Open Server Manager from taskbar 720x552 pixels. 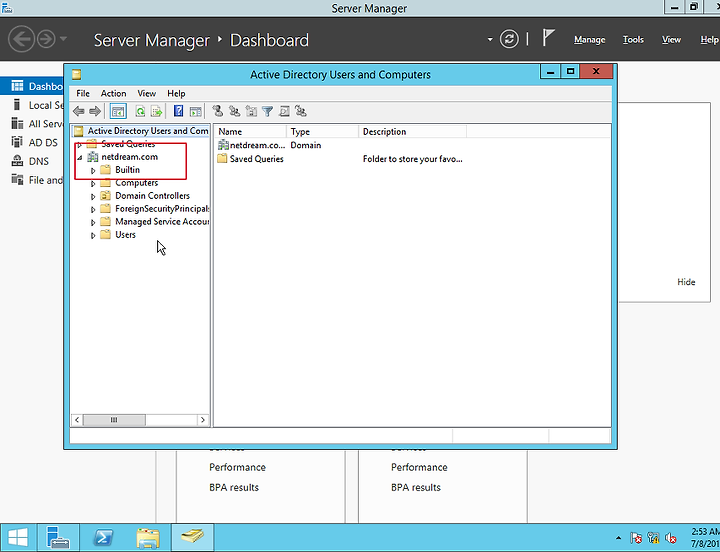(58, 537)
